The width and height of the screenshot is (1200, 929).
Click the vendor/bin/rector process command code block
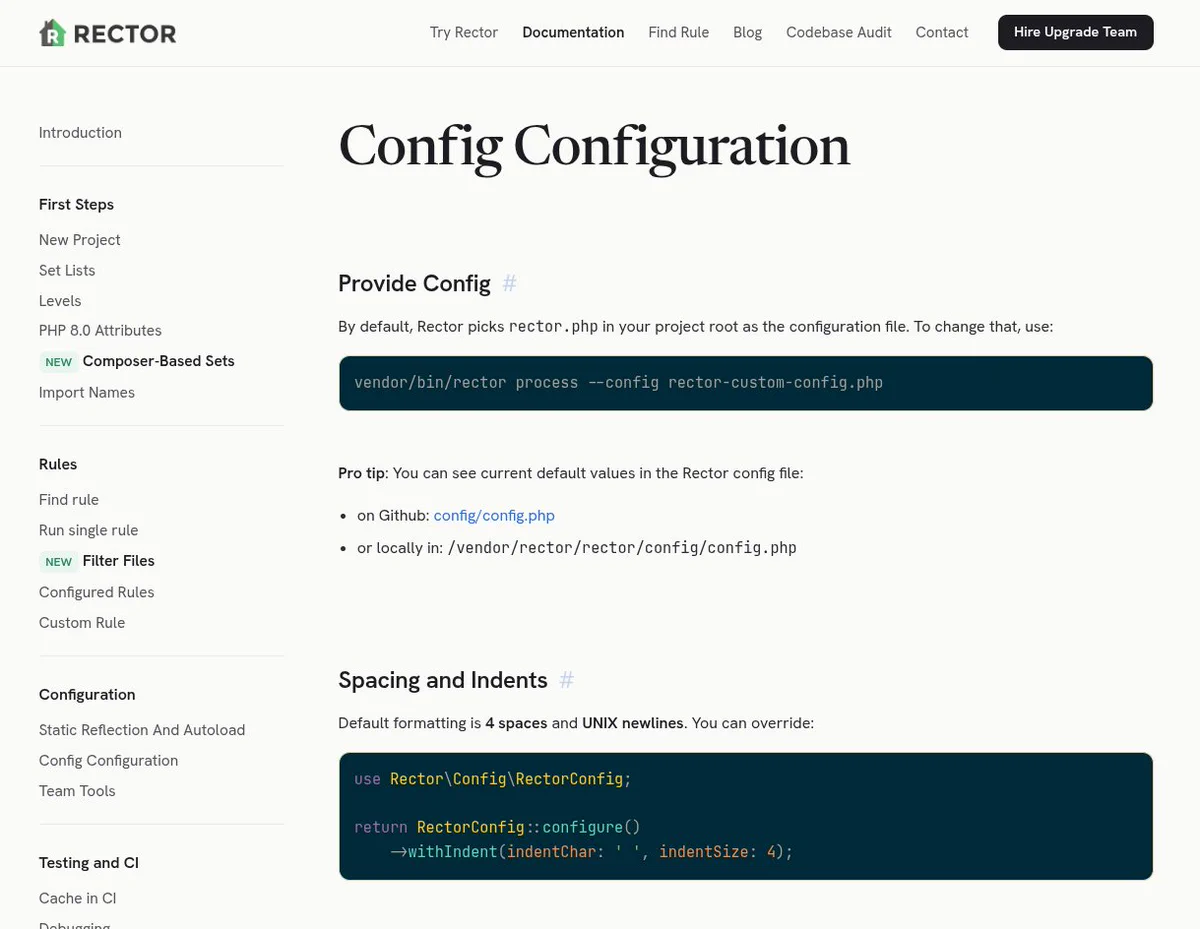745,383
